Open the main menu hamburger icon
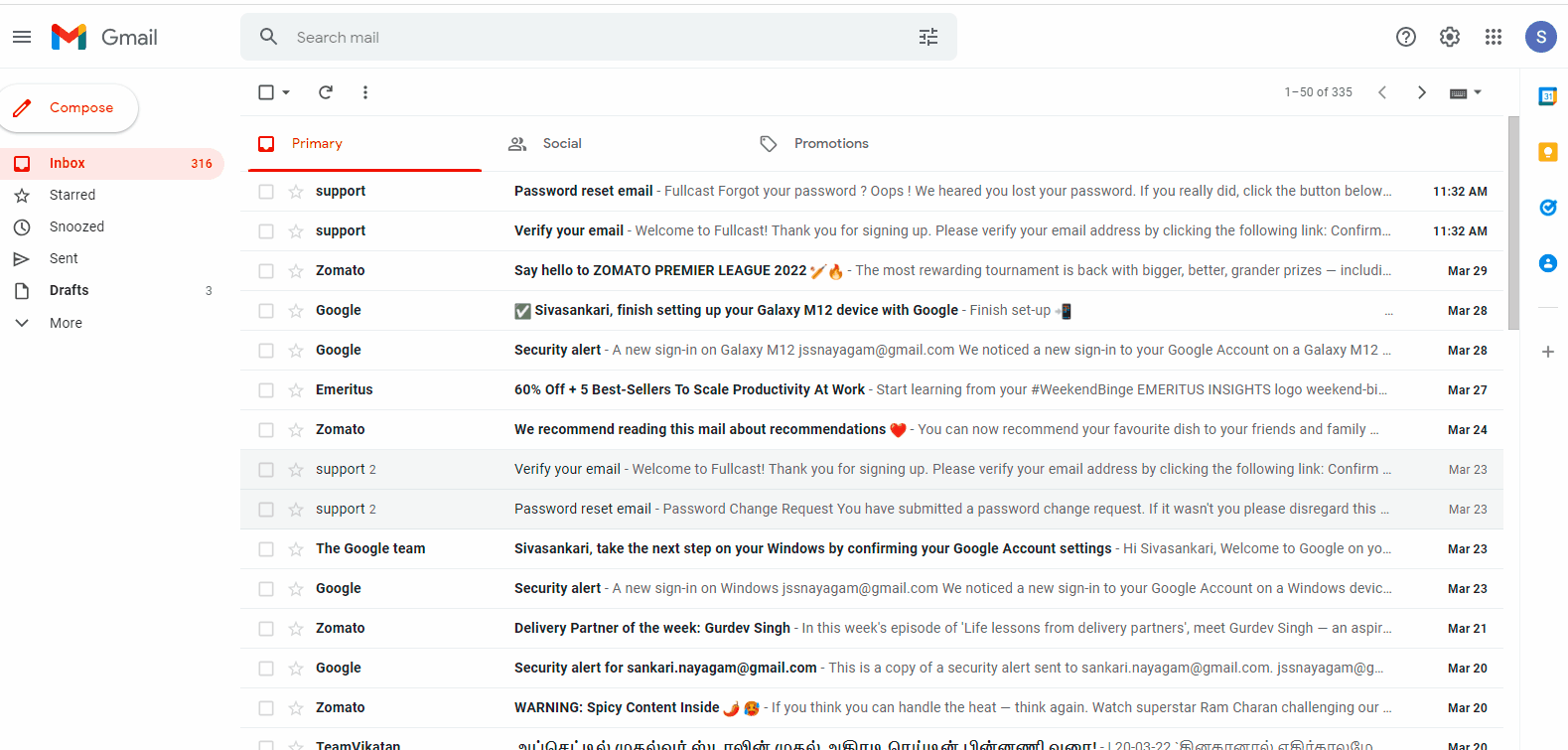The width and height of the screenshot is (1568, 750). pos(22,37)
